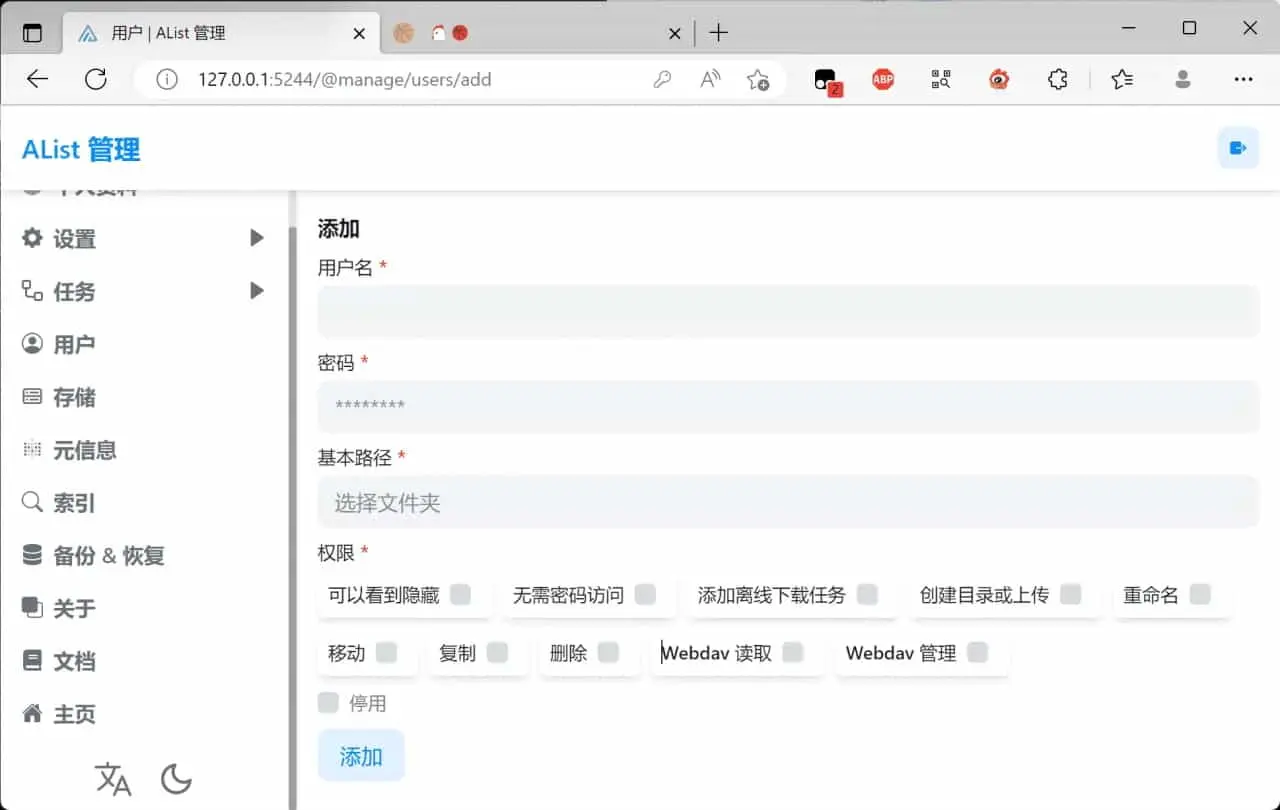
Task: Add the page to favorites via the star icon
Action: (x=758, y=80)
